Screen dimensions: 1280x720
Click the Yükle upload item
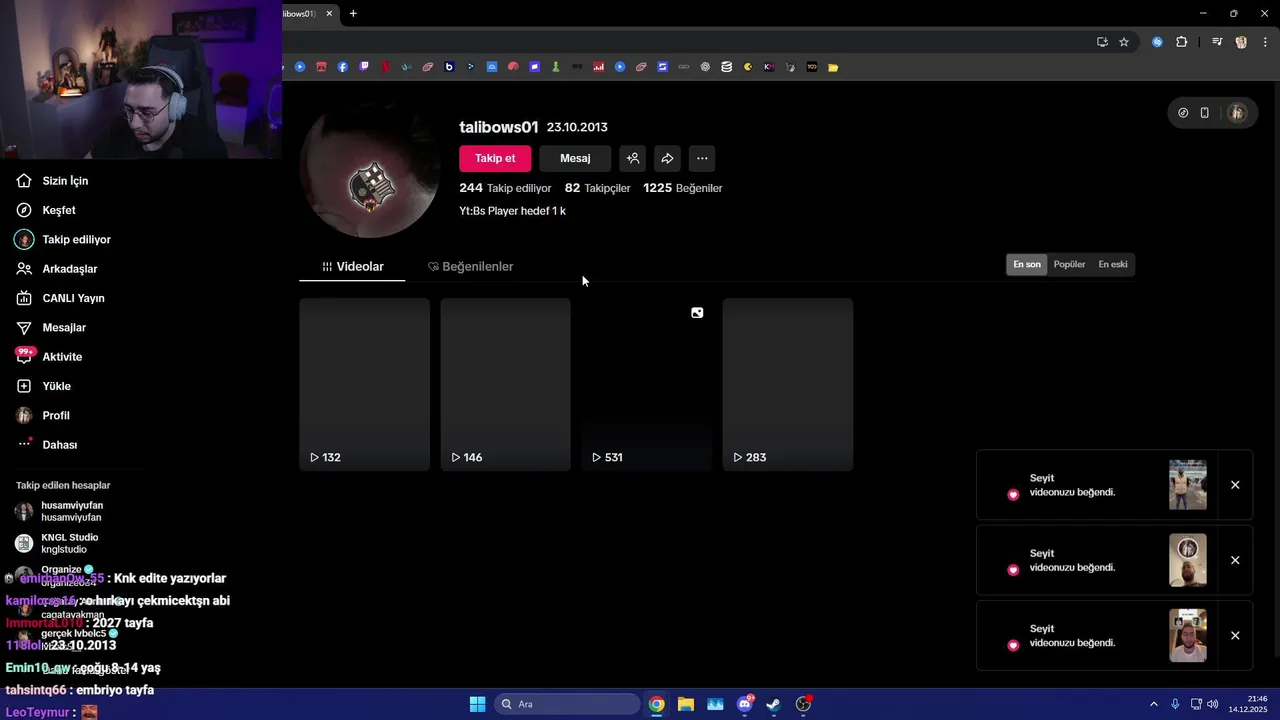click(56, 386)
